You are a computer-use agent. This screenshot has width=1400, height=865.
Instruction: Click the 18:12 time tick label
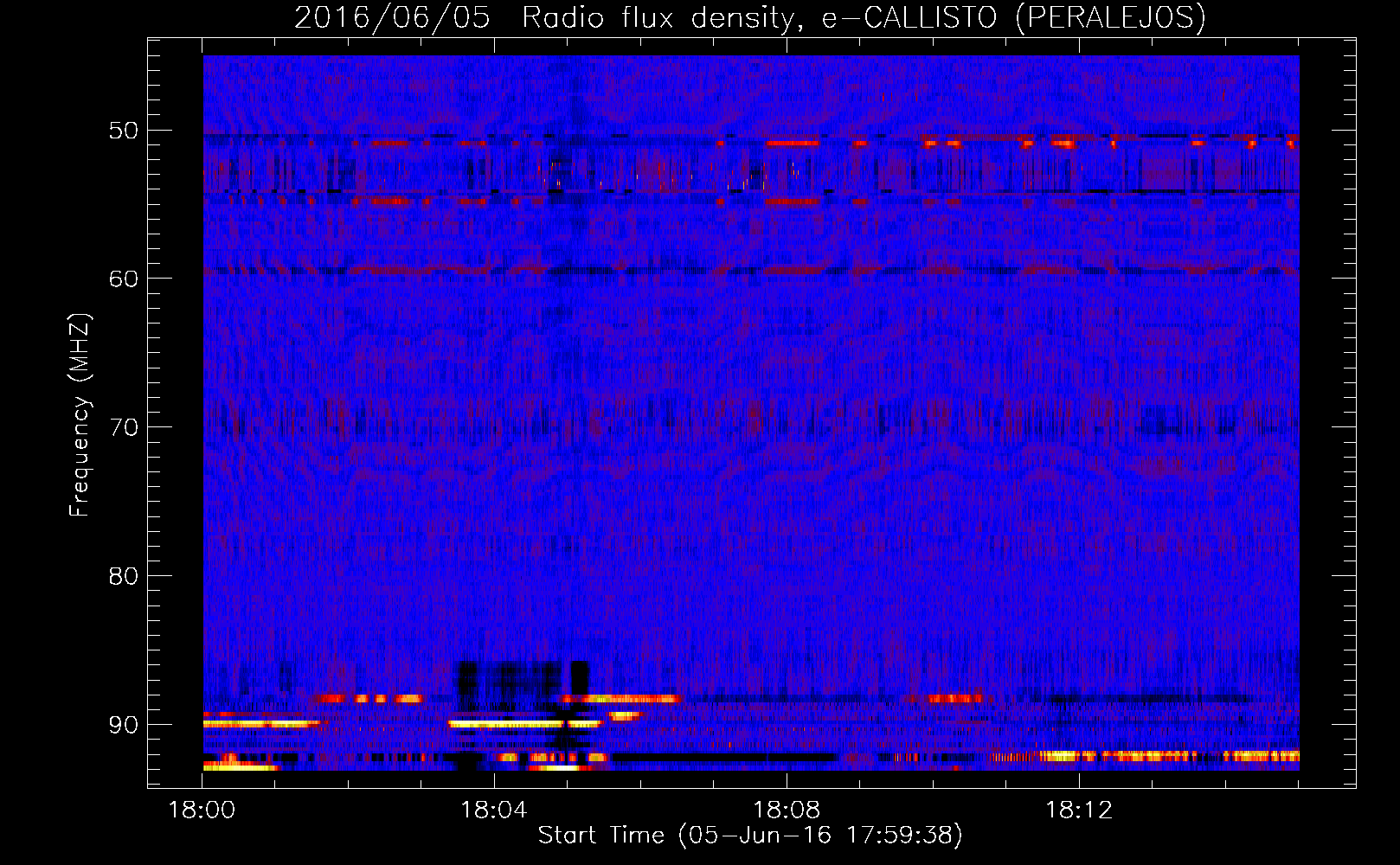coord(1078,811)
